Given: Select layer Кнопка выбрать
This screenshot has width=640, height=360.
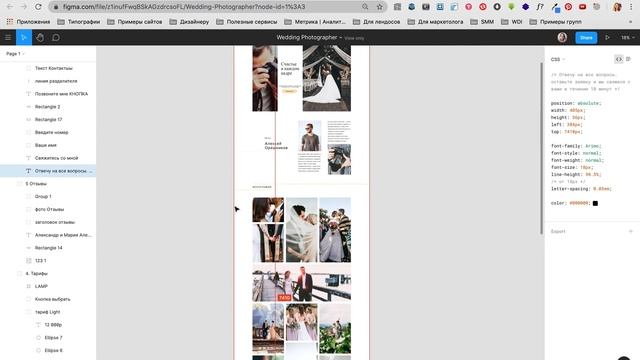Looking at the screenshot, I should click(x=48, y=299).
